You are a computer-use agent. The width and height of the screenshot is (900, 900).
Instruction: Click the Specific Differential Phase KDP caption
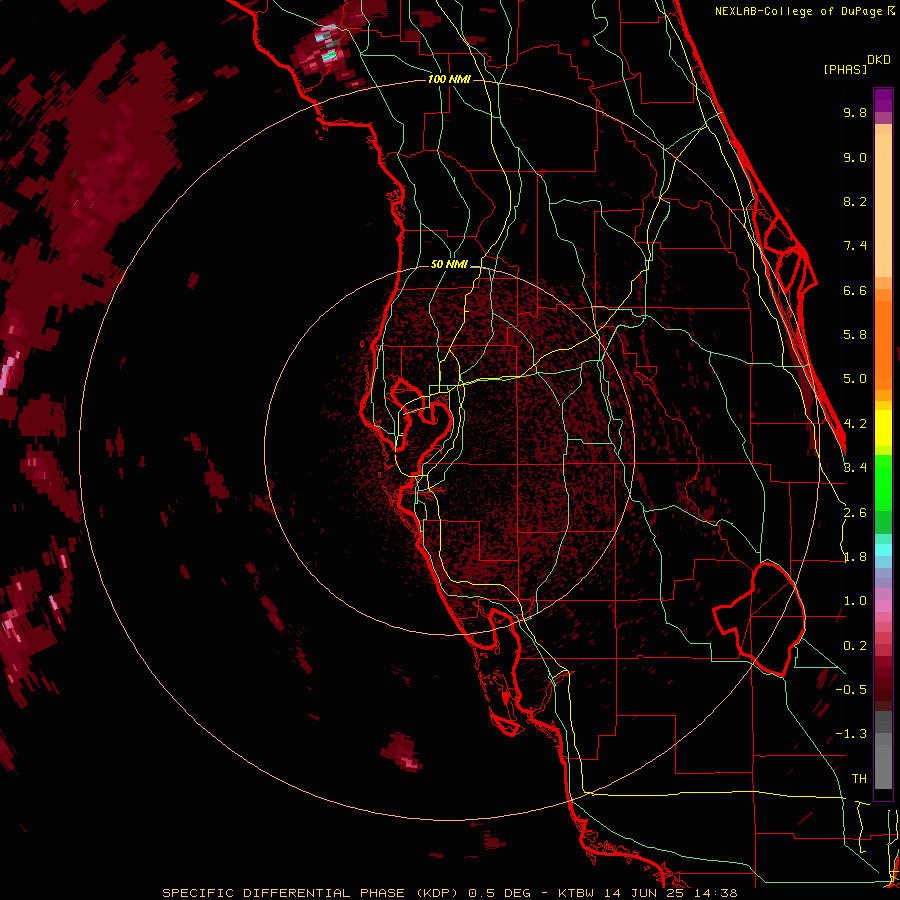449,893
